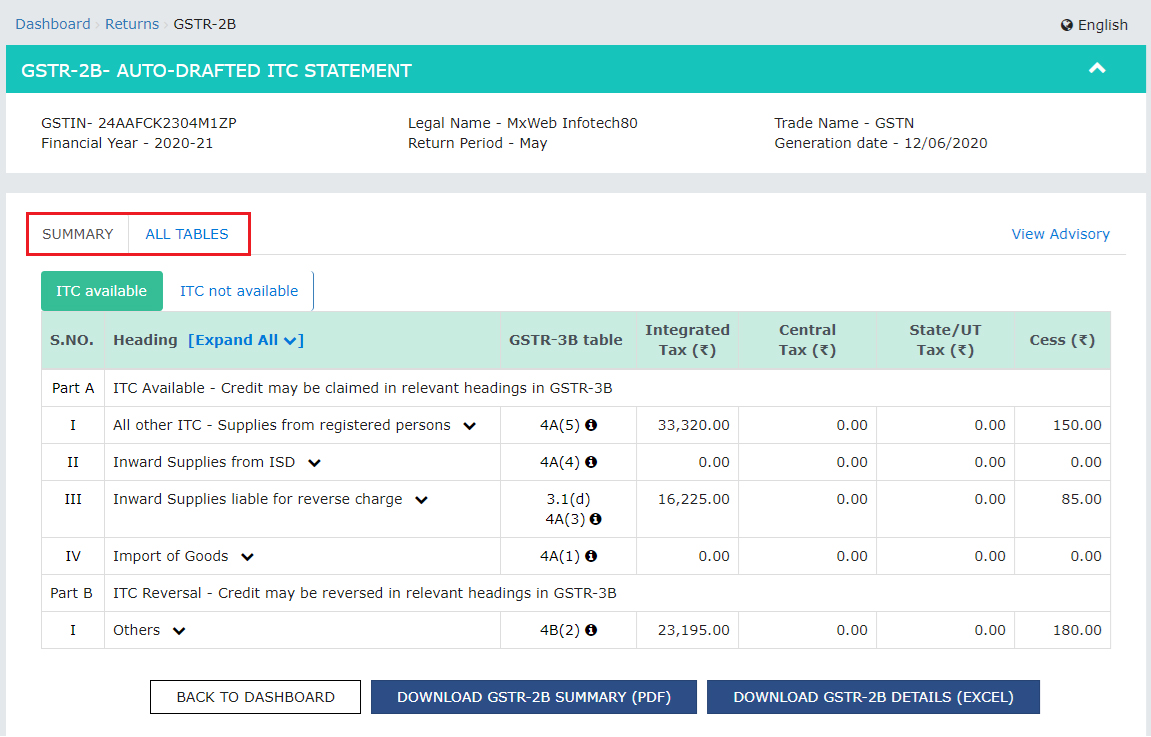The image size is (1151, 737).
Task: Click info icon next to 4A(1)
Action: click(591, 556)
